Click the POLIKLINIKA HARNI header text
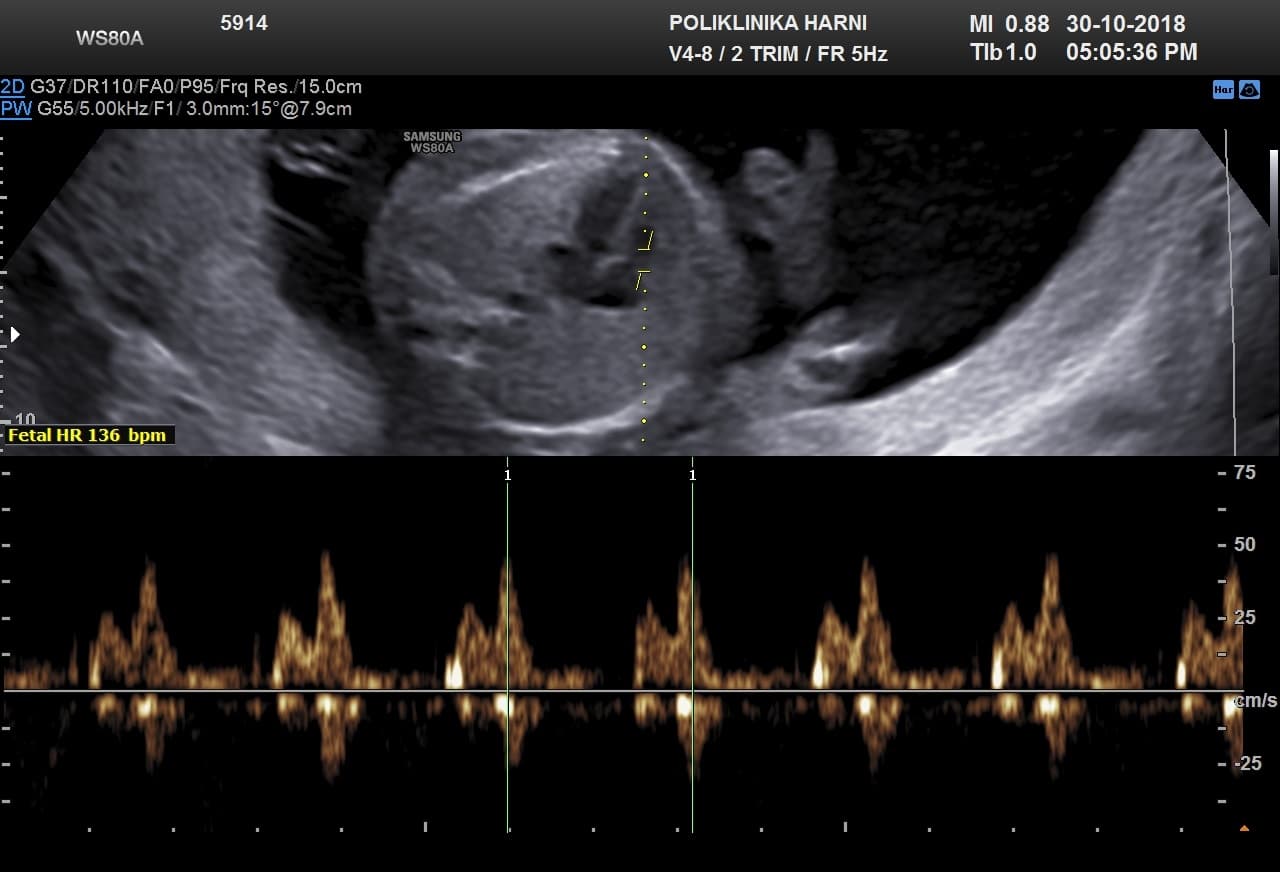The width and height of the screenshot is (1280, 872). tap(767, 23)
